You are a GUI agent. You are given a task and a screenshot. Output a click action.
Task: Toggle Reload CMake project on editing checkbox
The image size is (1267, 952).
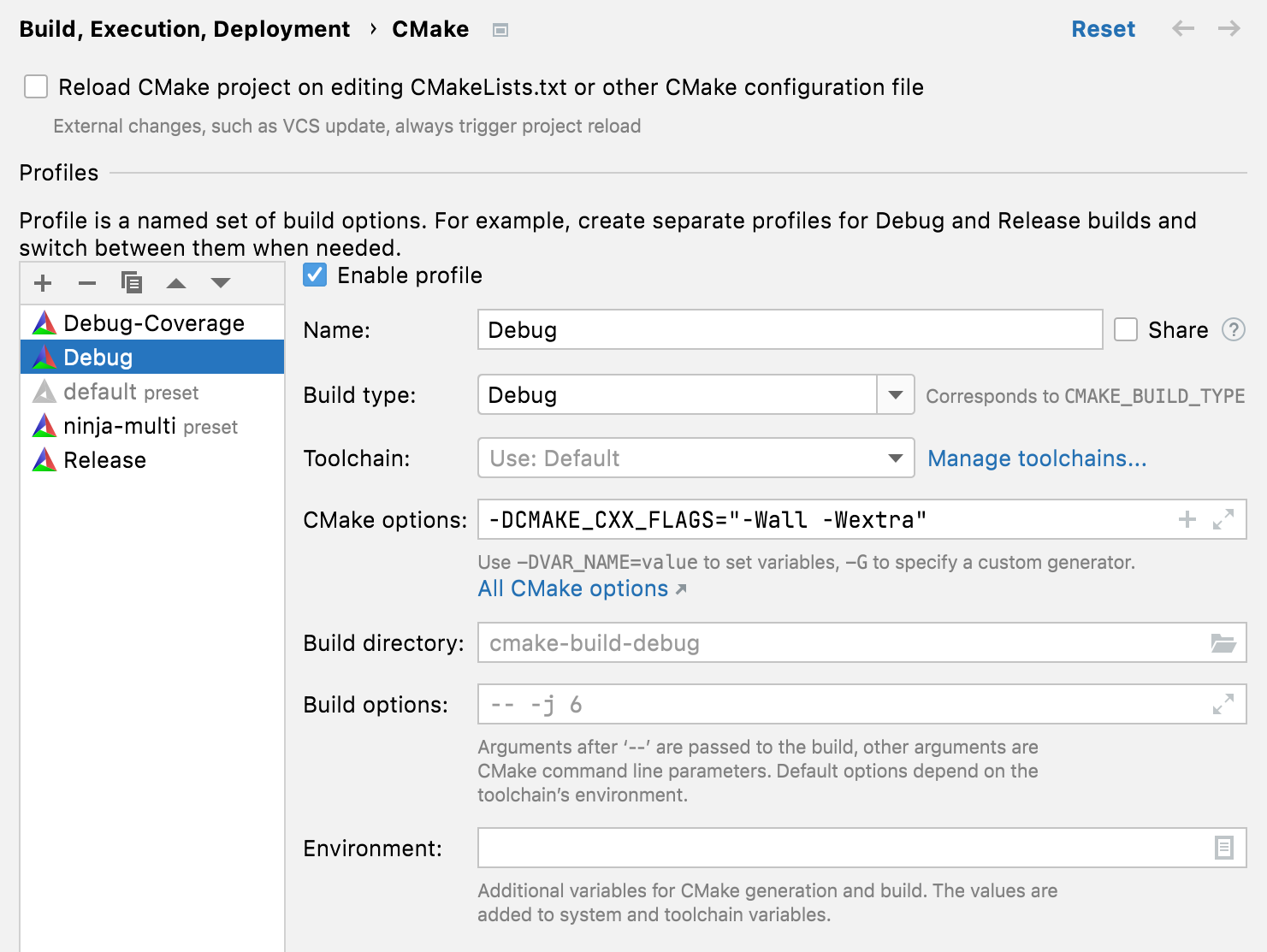pos(36,86)
